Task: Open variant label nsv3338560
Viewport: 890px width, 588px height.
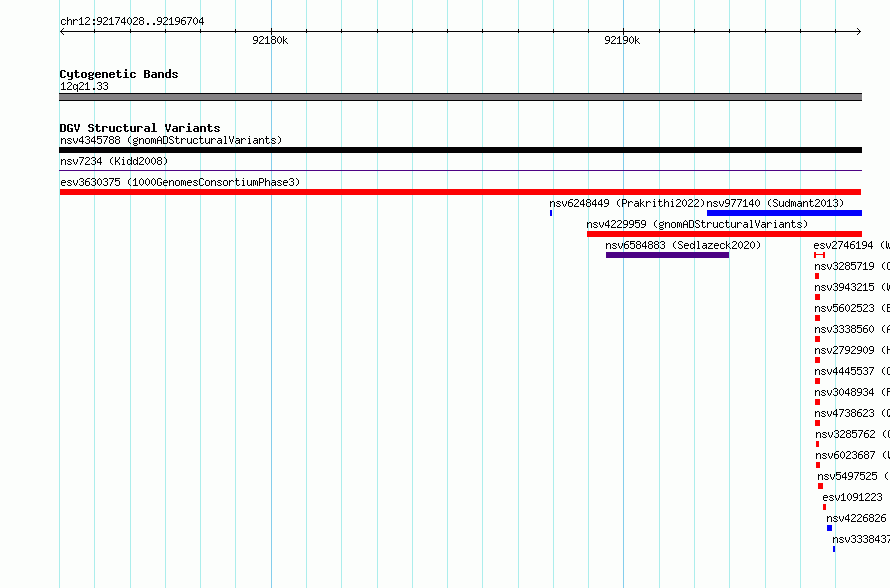Action: click(x=844, y=329)
